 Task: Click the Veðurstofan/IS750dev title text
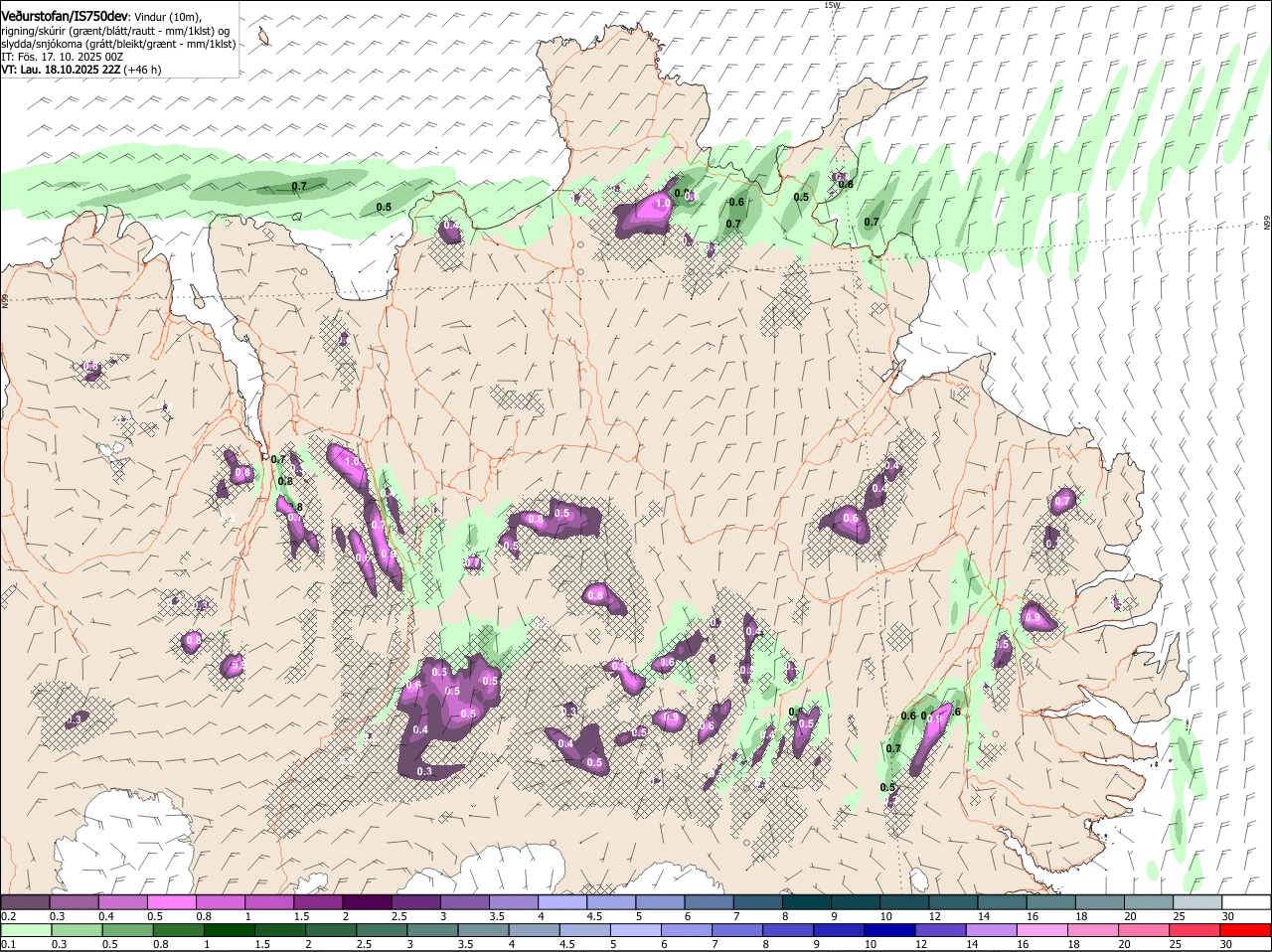65,15
